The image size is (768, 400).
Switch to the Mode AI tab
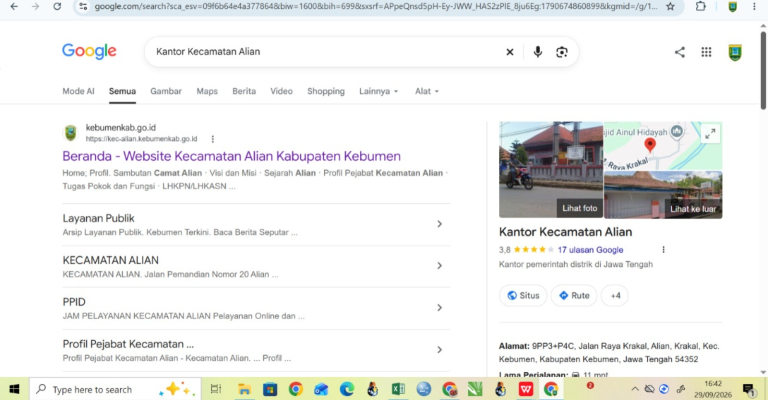point(78,91)
